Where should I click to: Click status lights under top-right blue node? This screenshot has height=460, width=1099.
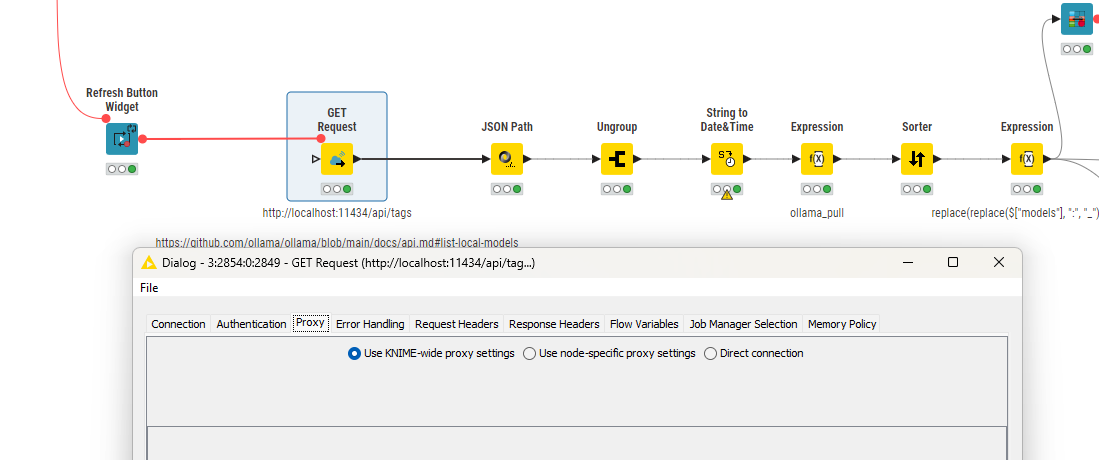click(1077, 48)
